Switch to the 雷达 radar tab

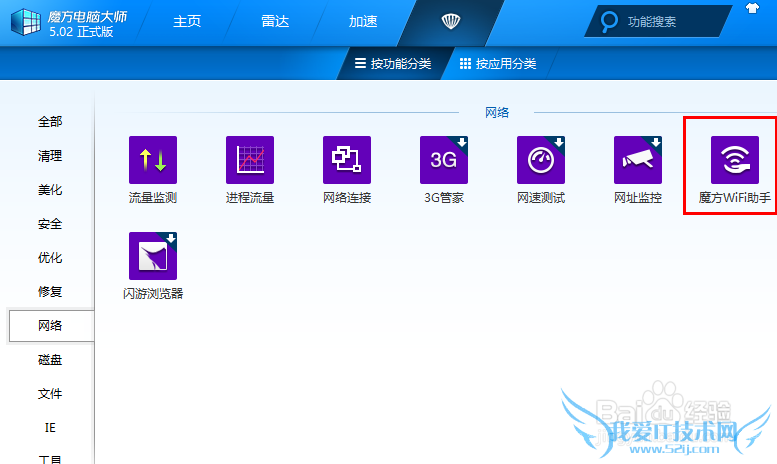(275, 22)
